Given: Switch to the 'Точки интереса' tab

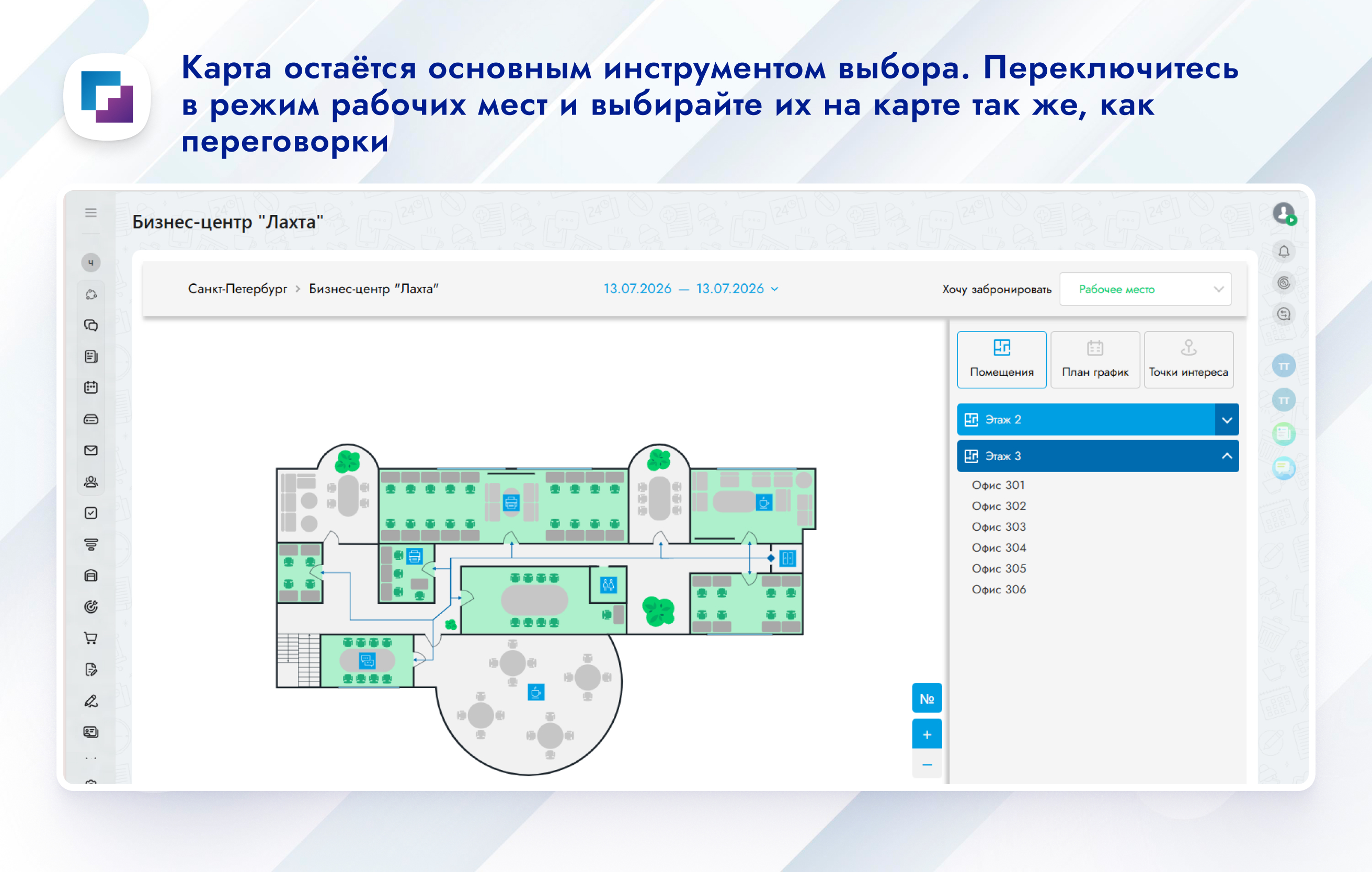Looking at the screenshot, I should [x=1188, y=360].
